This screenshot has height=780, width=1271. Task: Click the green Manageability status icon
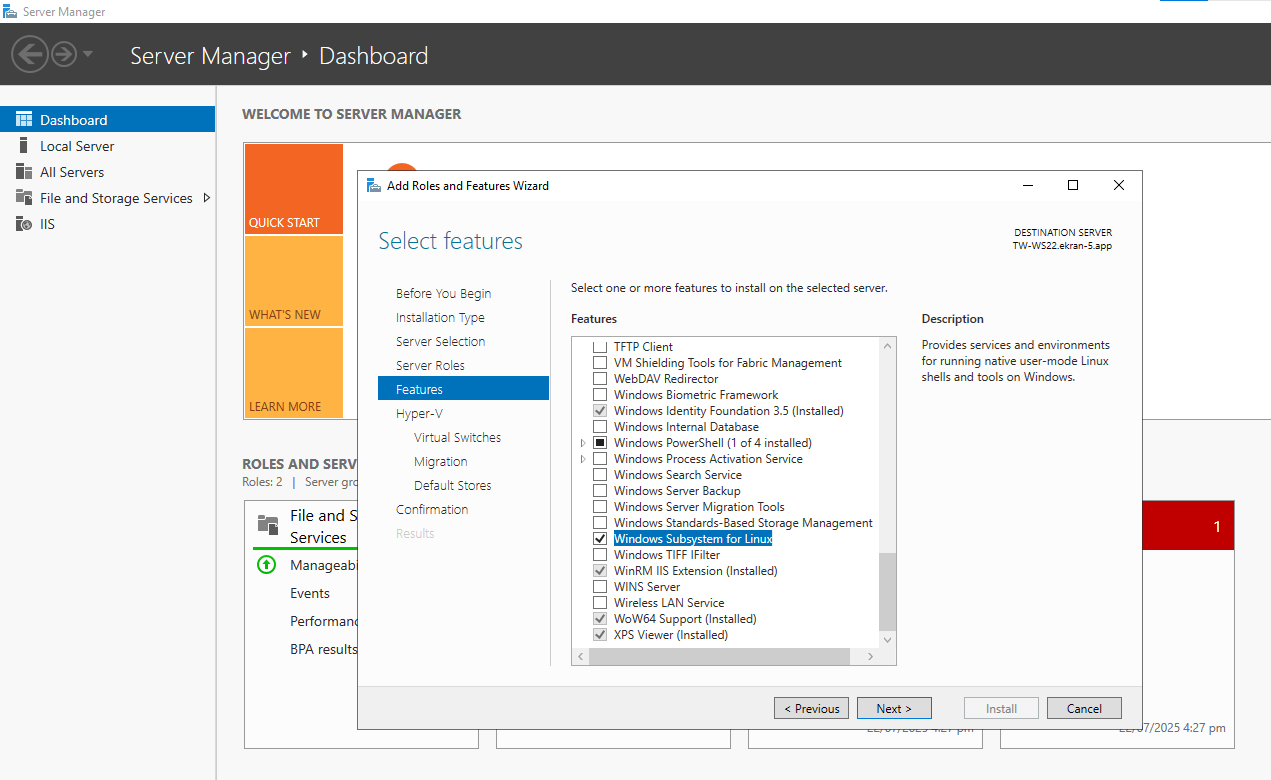(266, 565)
